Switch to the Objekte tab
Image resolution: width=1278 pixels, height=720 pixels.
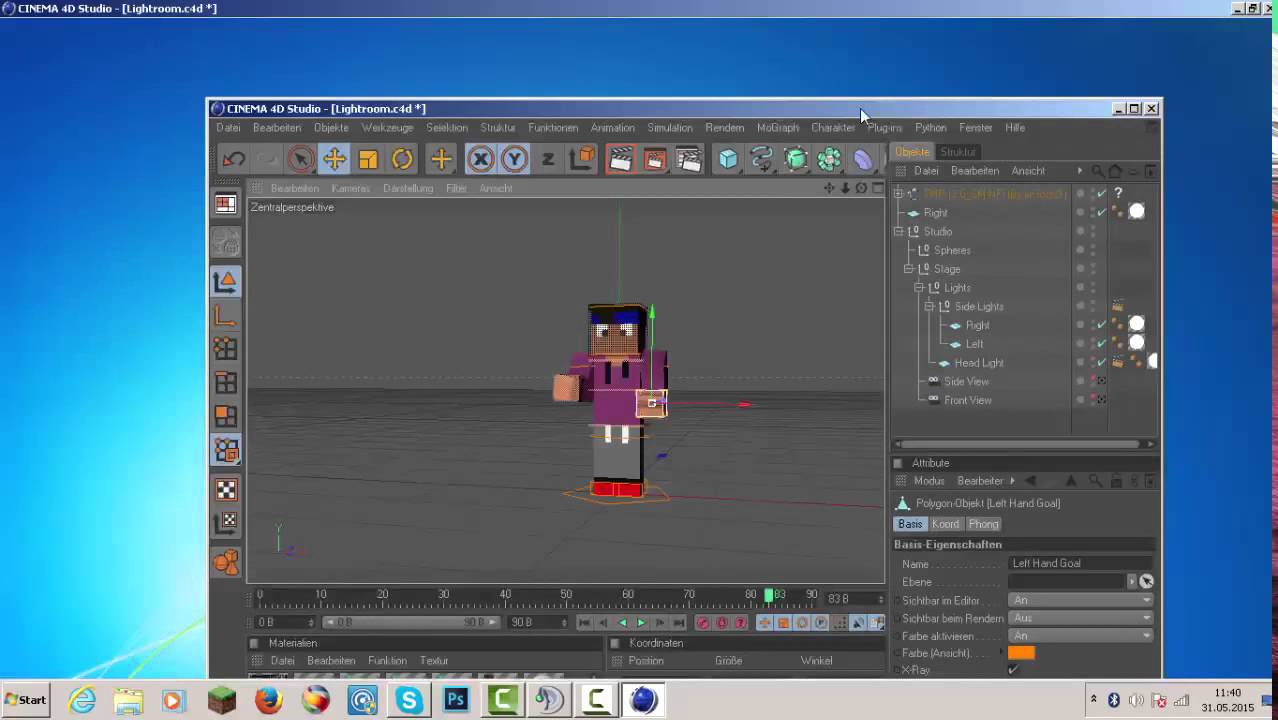click(912, 152)
